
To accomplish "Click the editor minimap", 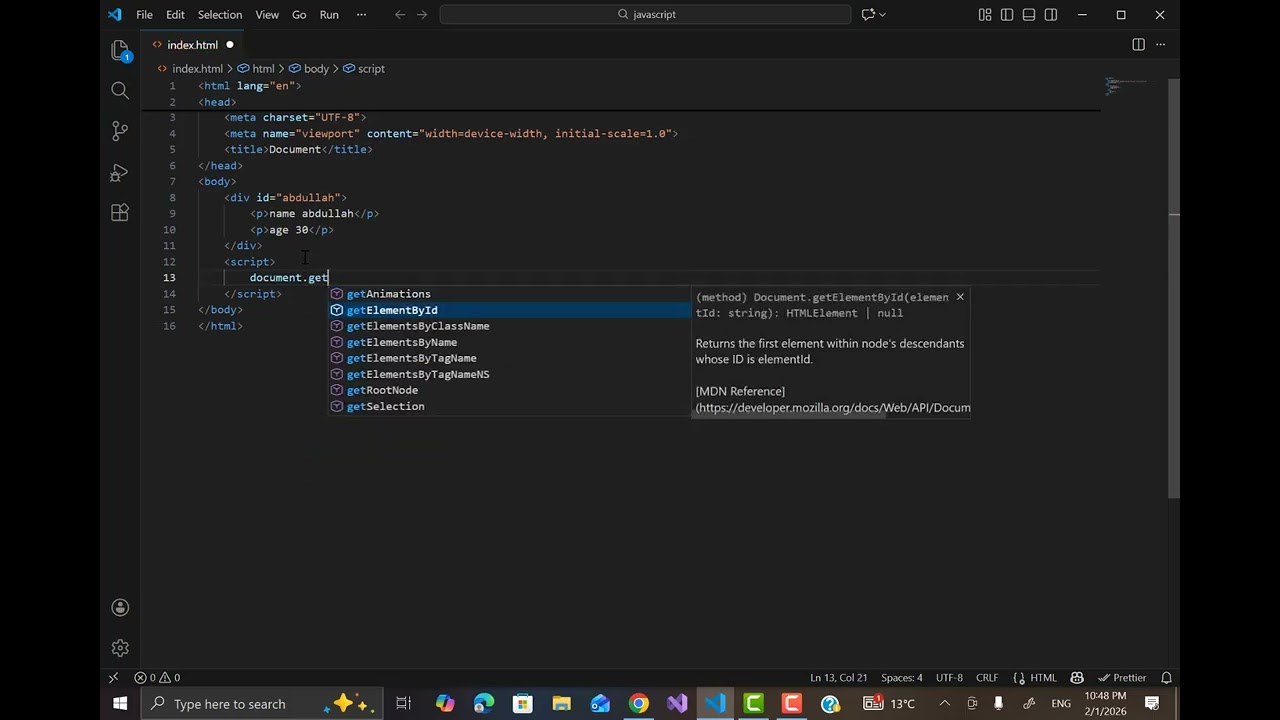I will pos(1128,87).
